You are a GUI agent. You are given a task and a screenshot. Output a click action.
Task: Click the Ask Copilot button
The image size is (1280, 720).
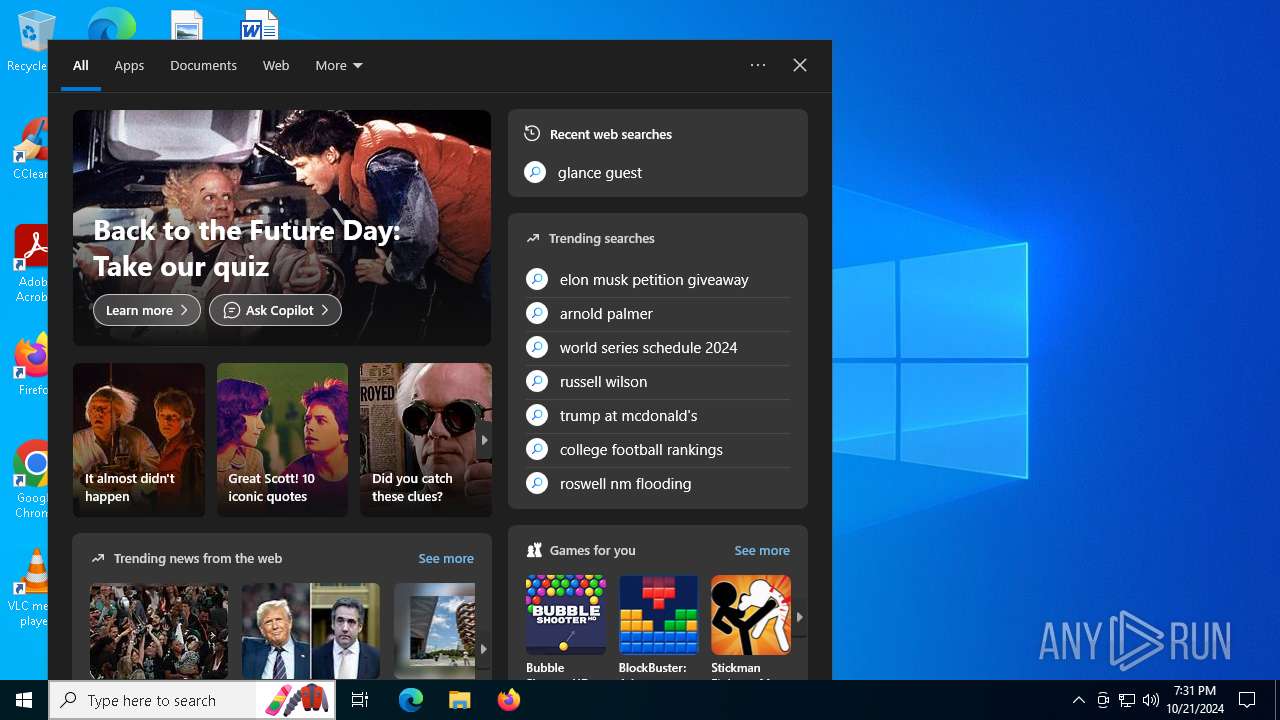click(x=275, y=310)
